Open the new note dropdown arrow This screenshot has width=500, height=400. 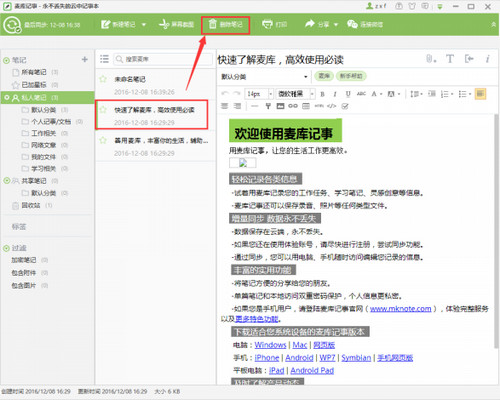click(x=144, y=25)
